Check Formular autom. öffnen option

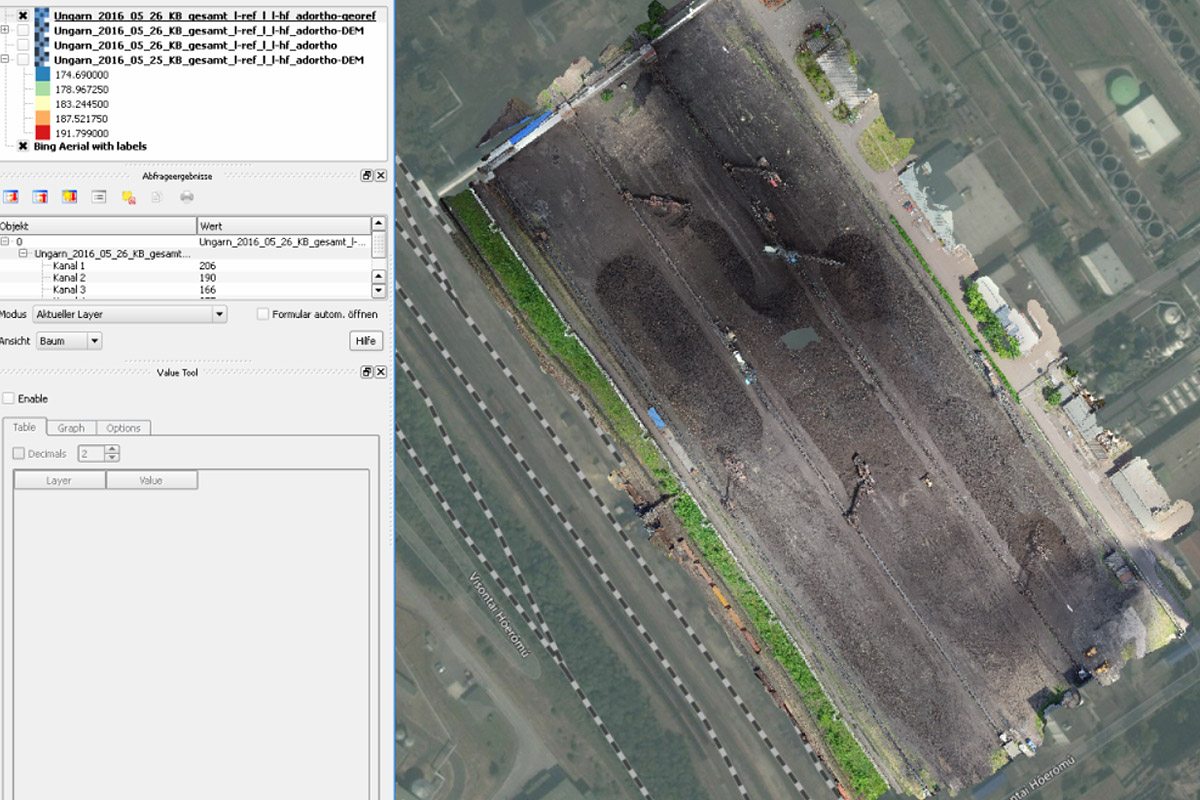click(x=263, y=314)
